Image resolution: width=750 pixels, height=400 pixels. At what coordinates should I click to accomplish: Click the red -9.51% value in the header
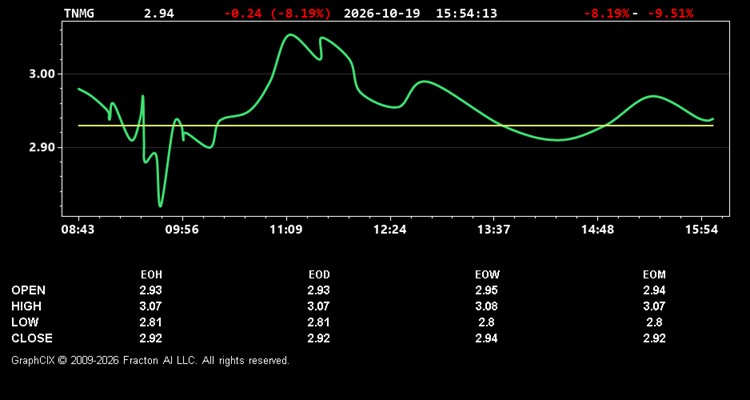coord(670,13)
